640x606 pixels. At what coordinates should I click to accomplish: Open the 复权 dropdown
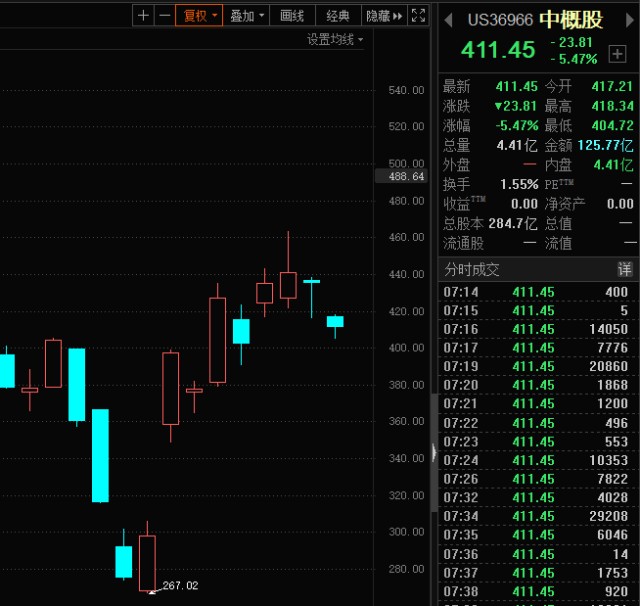pyautogui.click(x=198, y=15)
